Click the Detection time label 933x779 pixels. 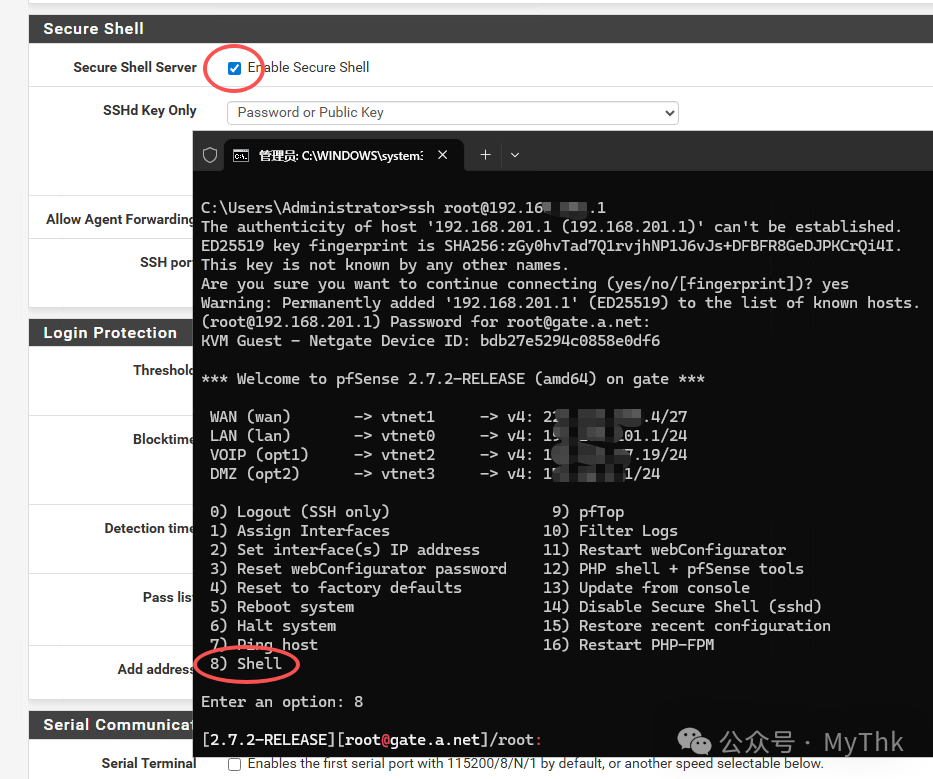click(x=149, y=528)
